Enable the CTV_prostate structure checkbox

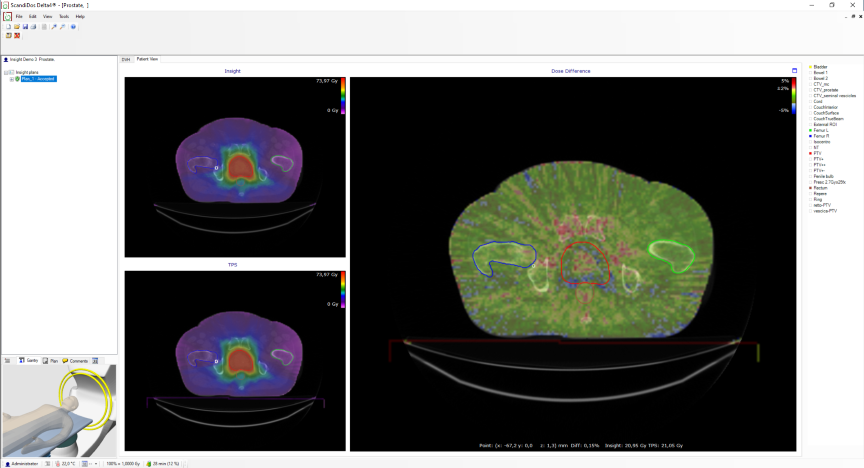[x=810, y=90]
